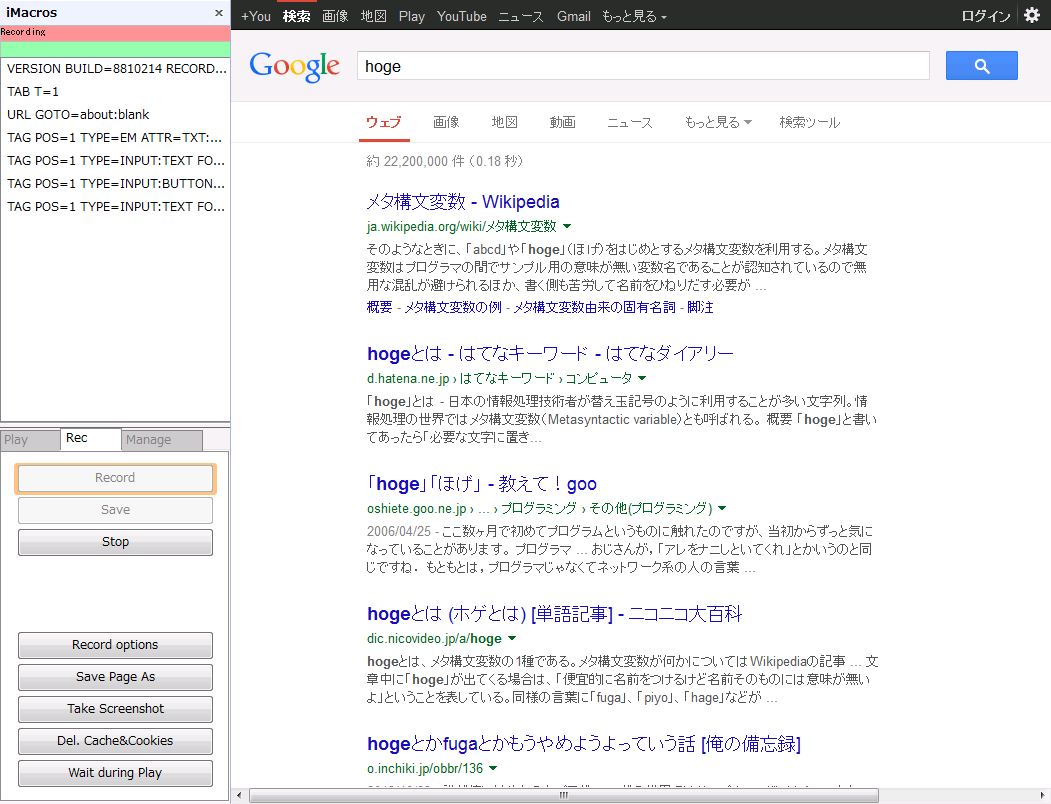Click the +You link in top bar
The image size is (1051, 804).
click(x=255, y=16)
